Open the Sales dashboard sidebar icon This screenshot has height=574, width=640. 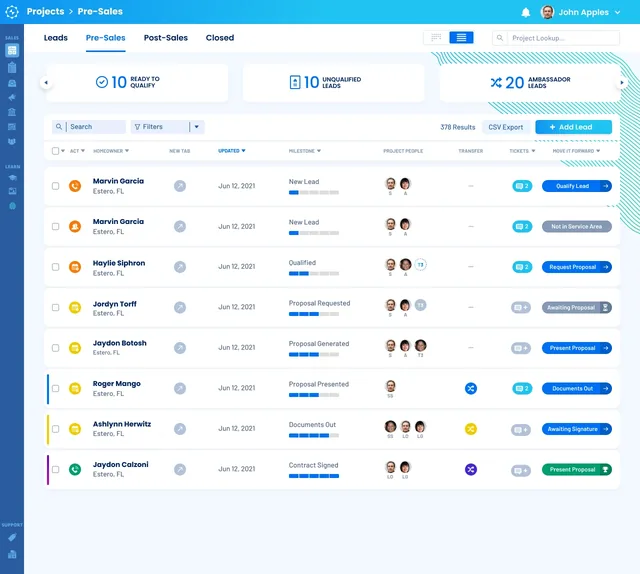pos(12,51)
